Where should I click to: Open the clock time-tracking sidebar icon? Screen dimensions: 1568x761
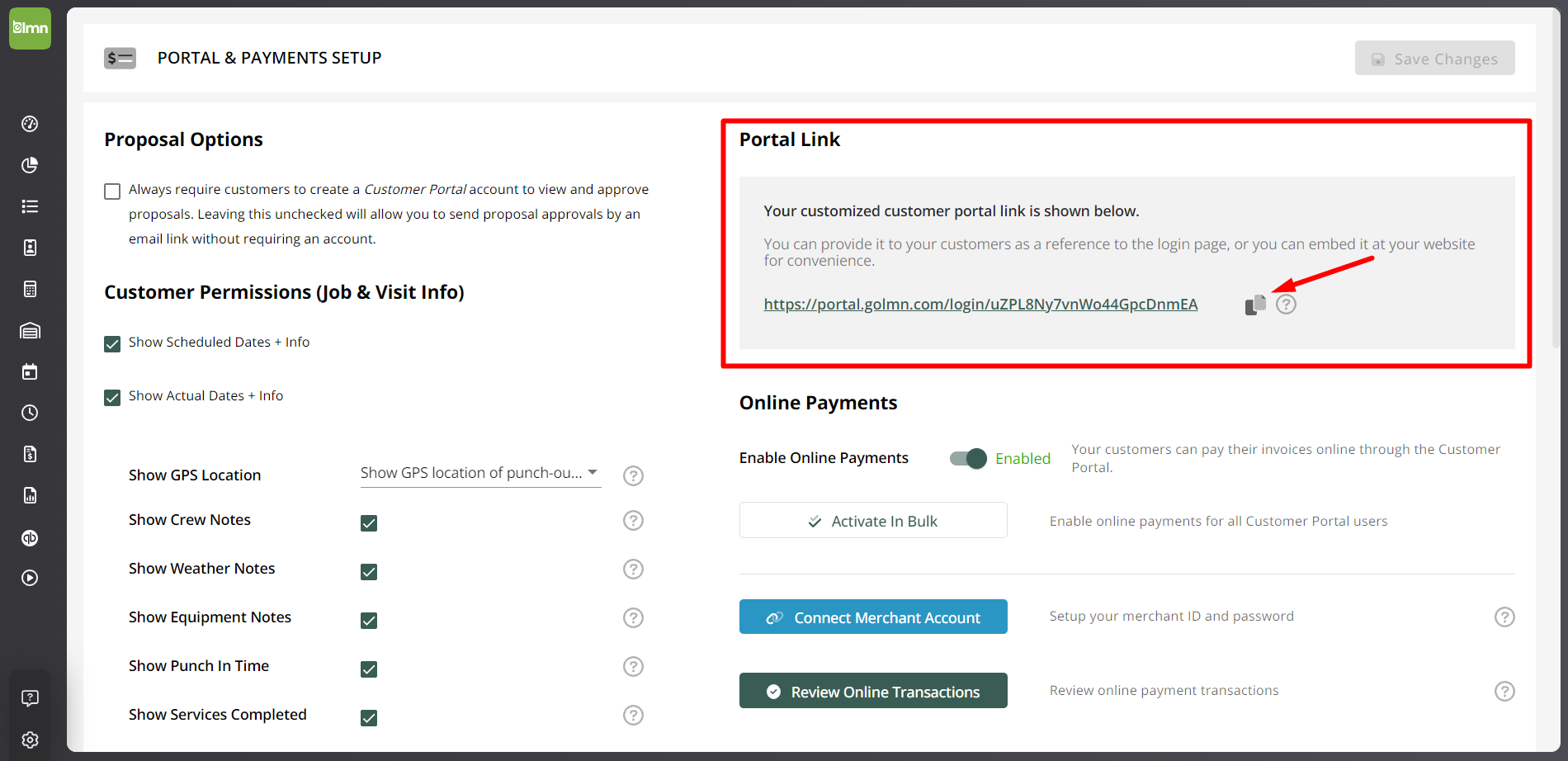(x=30, y=413)
